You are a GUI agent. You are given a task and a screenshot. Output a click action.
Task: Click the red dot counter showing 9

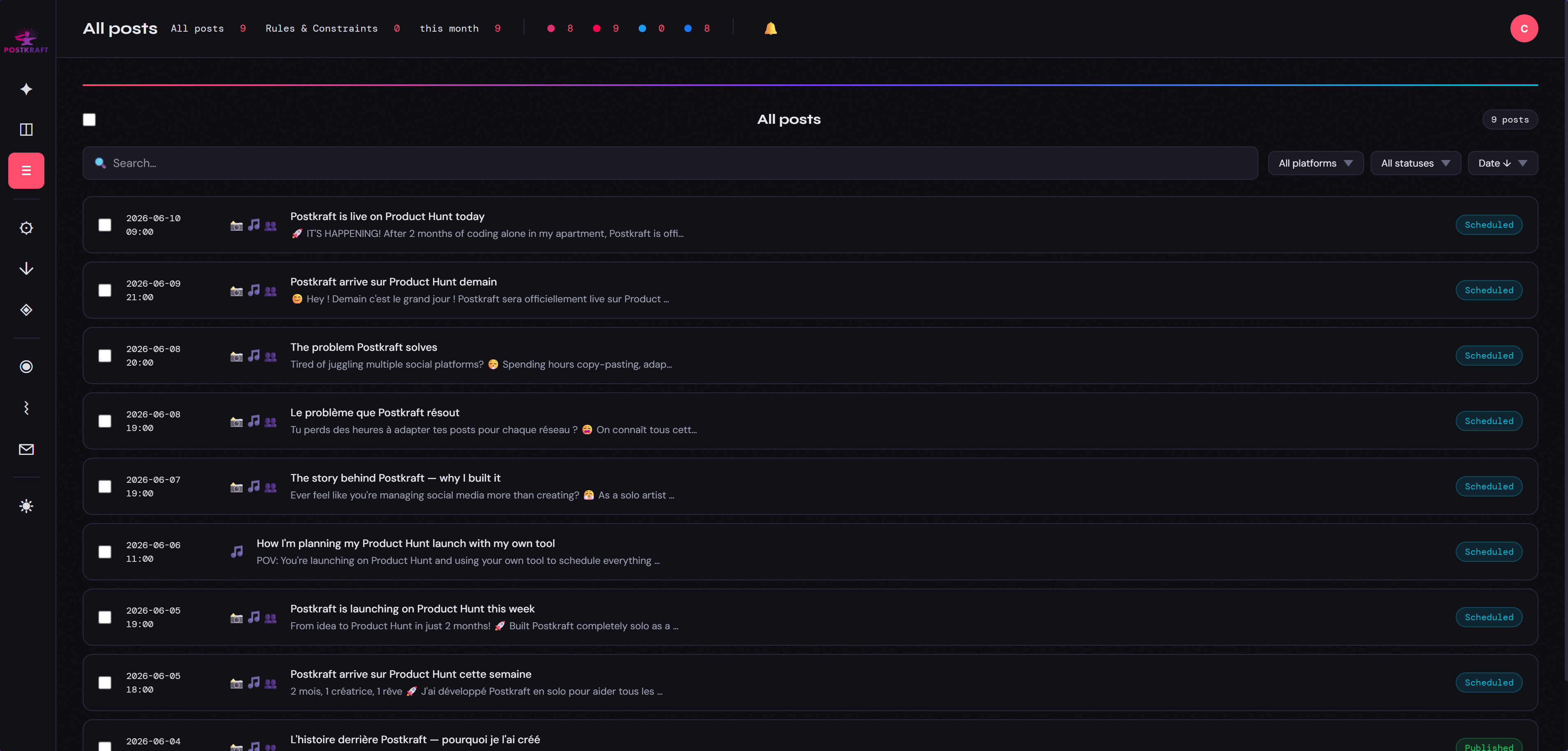coord(606,29)
